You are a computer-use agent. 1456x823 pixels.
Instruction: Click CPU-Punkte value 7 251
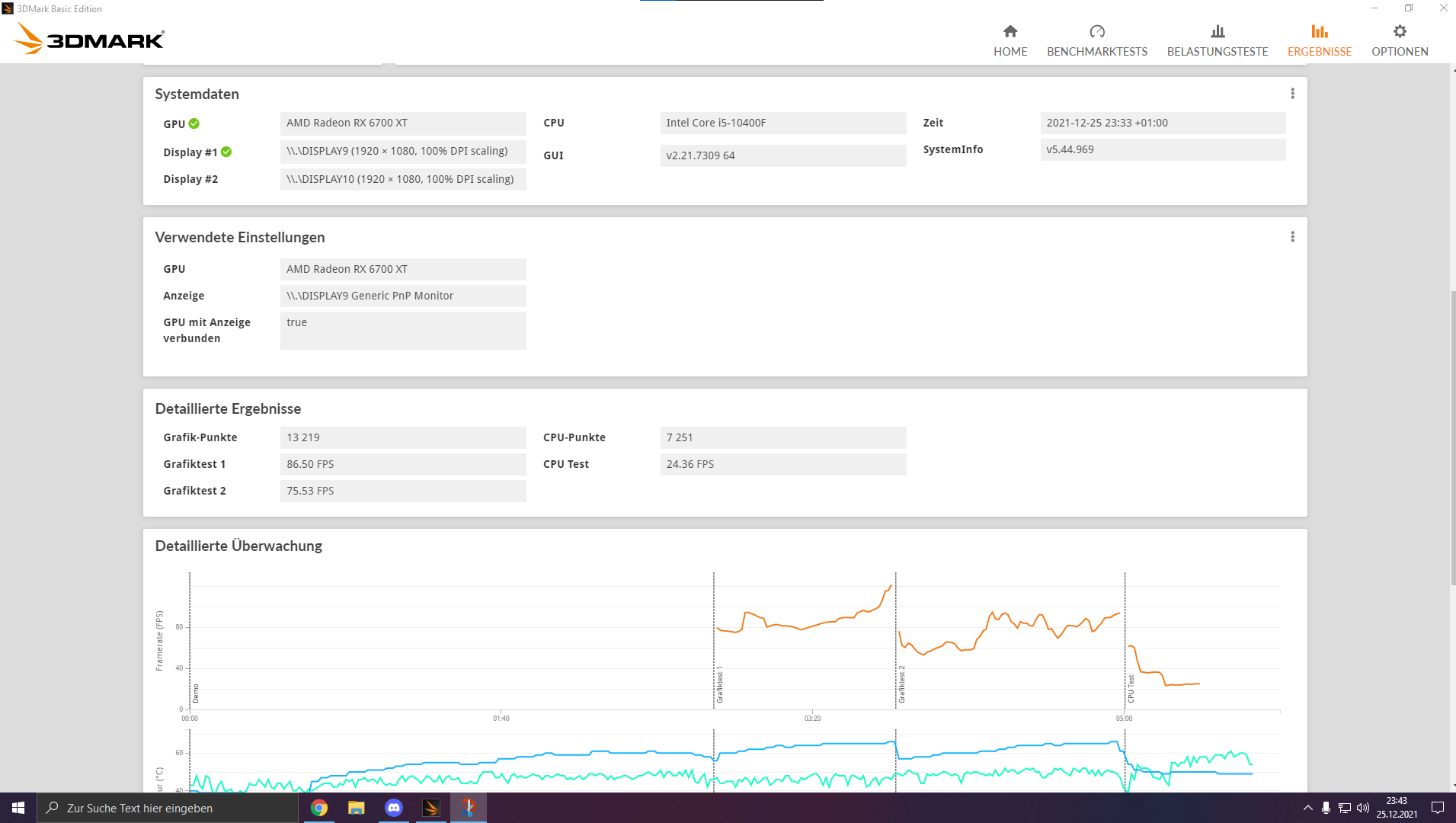(x=783, y=437)
